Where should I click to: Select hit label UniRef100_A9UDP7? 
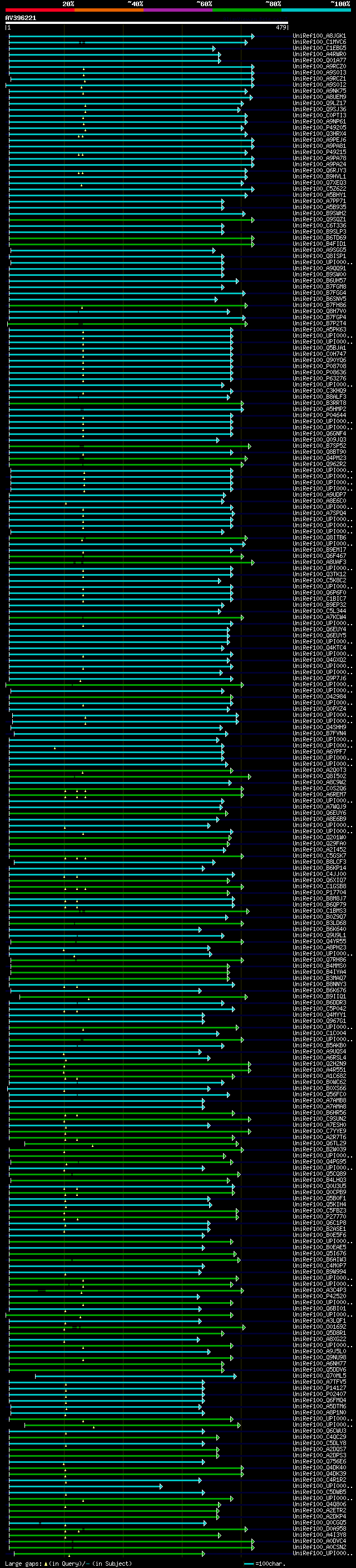click(319, 495)
